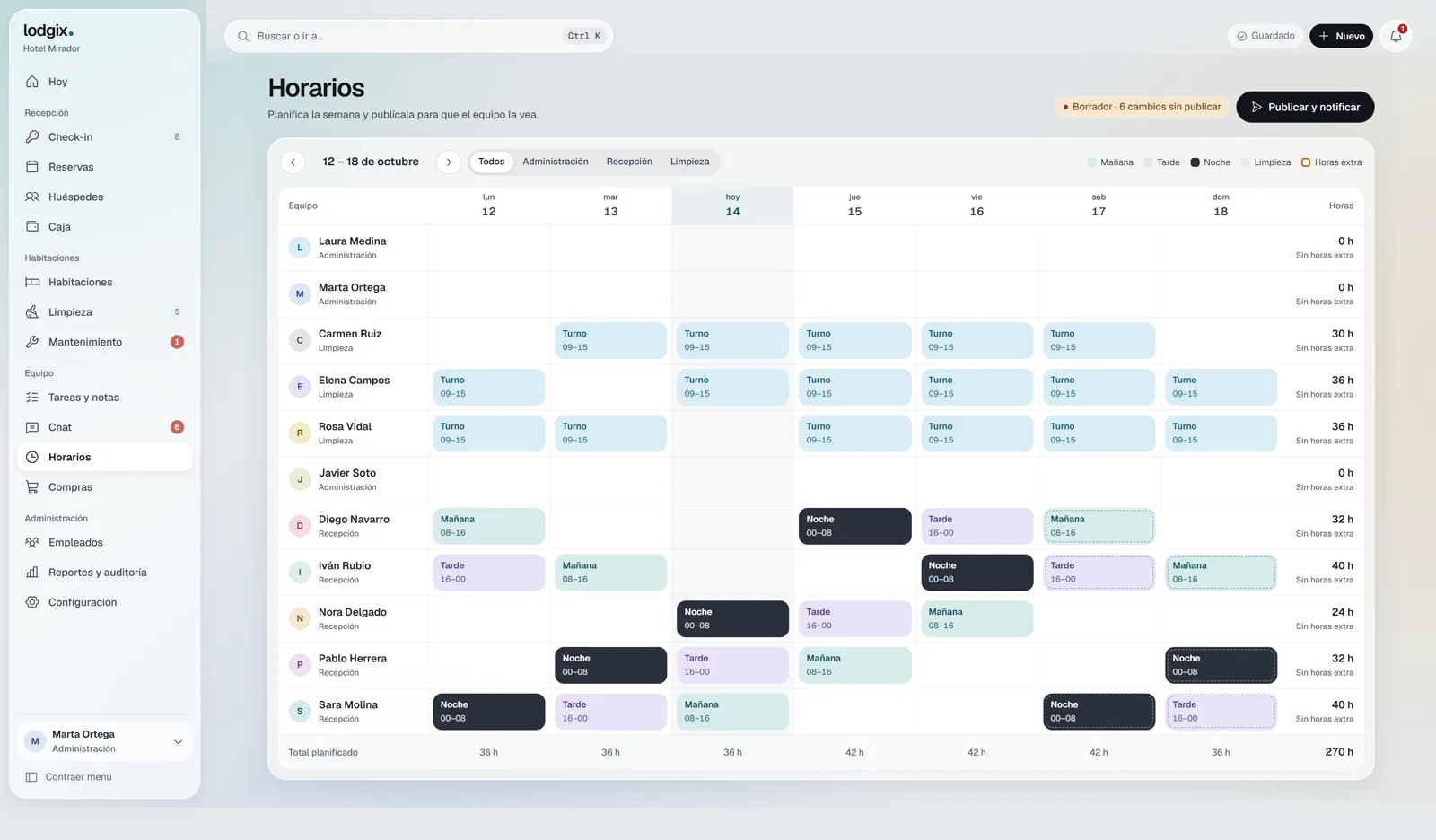Click the Nuevo button
The width and height of the screenshot is (1436, 840).
(1341, 36)
